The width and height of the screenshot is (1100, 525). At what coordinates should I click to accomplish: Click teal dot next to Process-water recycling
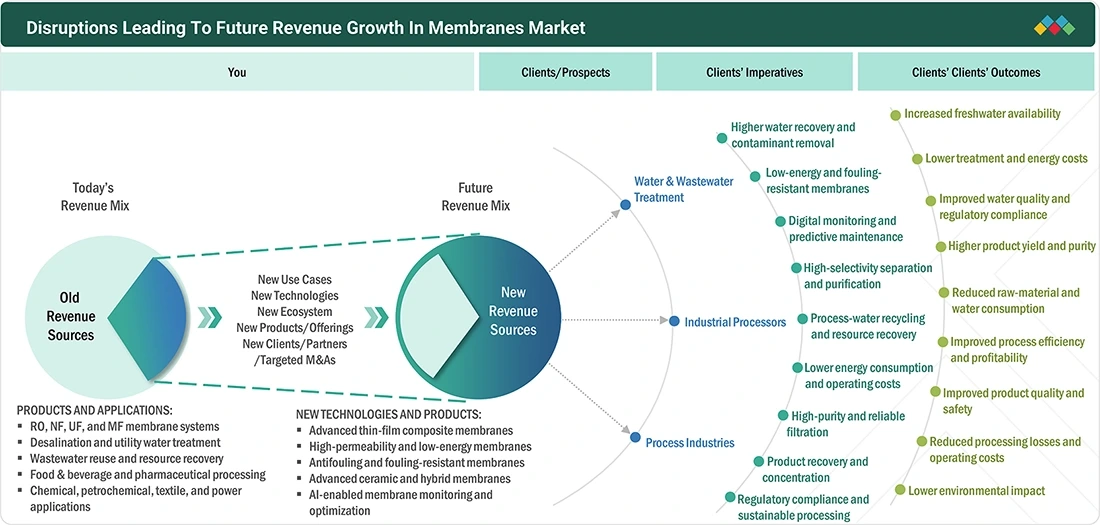803,319
